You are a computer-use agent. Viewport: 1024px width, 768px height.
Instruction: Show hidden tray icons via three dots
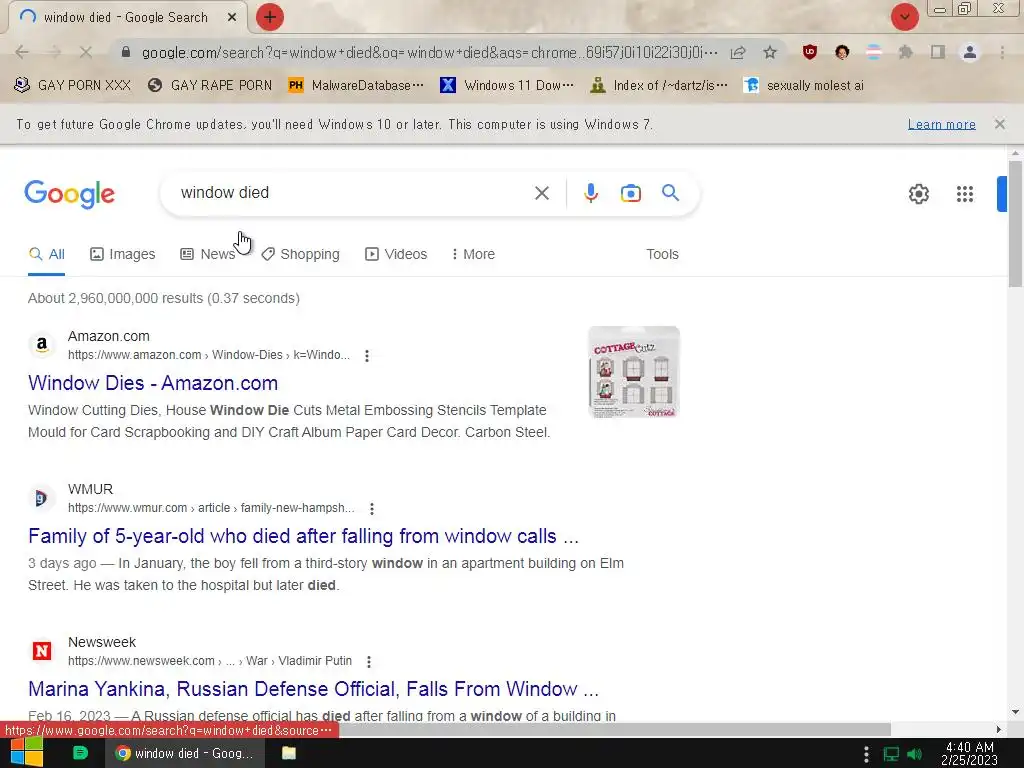tap(866, 754)
